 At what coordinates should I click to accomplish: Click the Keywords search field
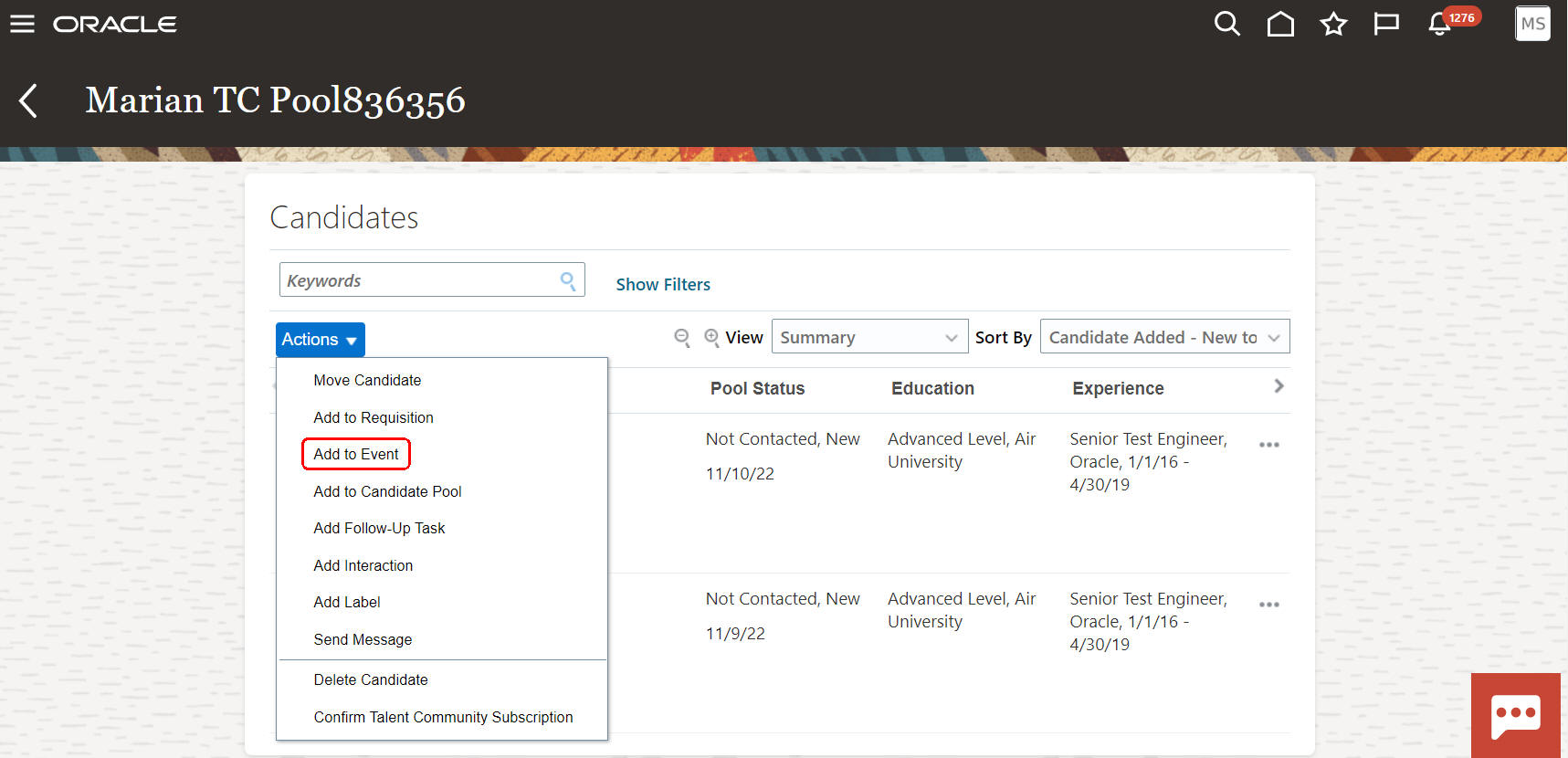coord(420,280)
